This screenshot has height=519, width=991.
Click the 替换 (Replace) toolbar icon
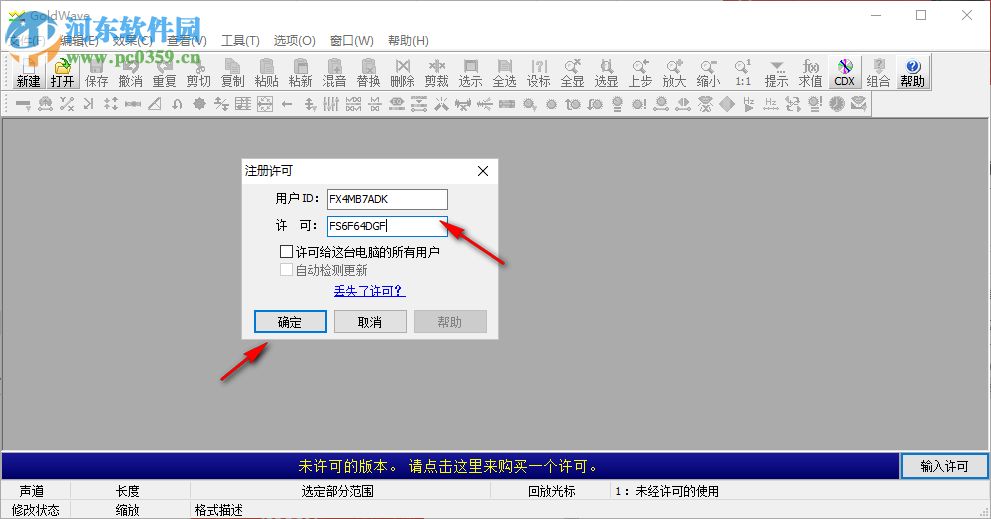(368, 72)
